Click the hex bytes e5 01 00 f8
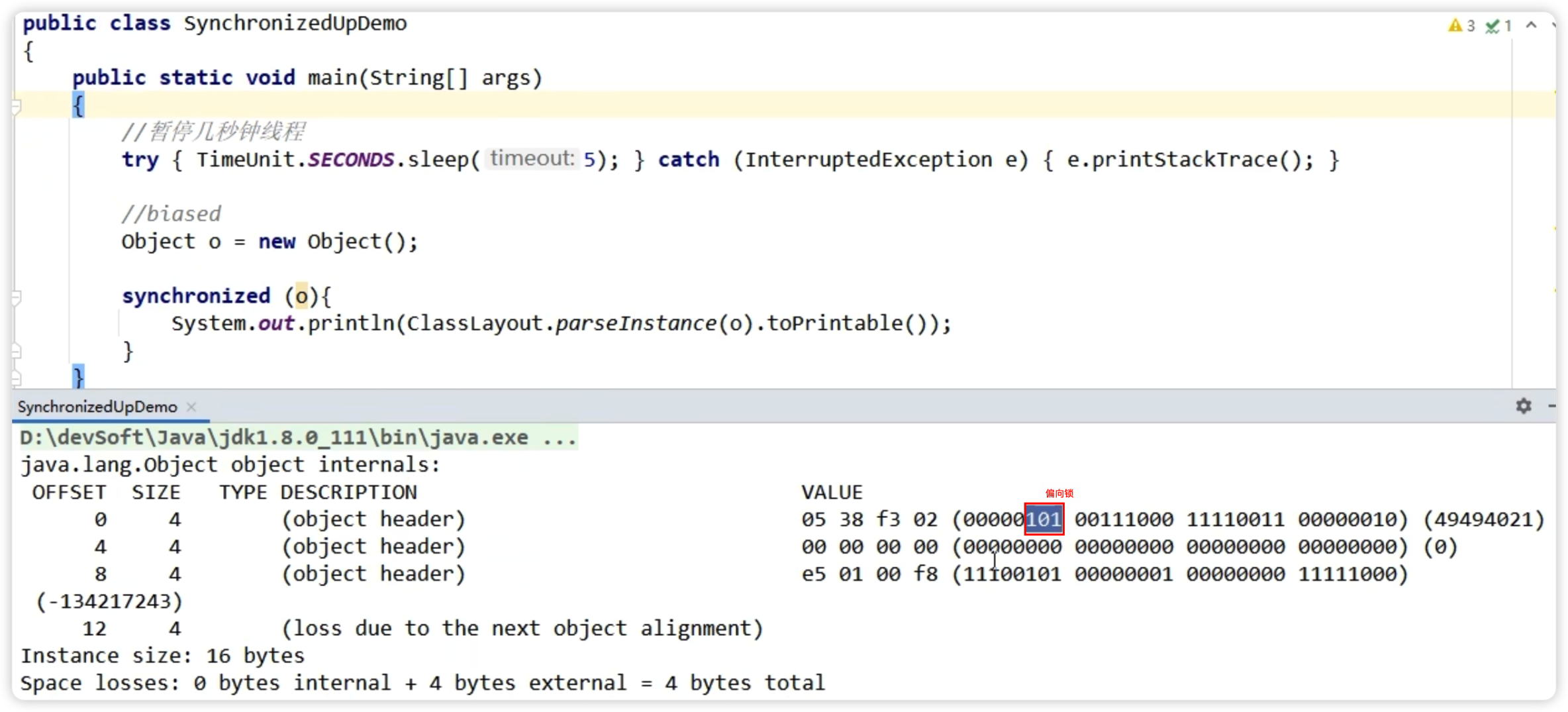This screenshot has height=712, width=1568. tap(869, 574)
